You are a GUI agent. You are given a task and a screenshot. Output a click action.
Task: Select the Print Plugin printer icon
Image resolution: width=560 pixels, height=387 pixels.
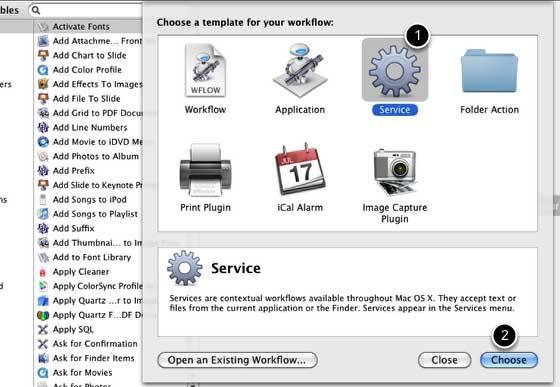205,170
